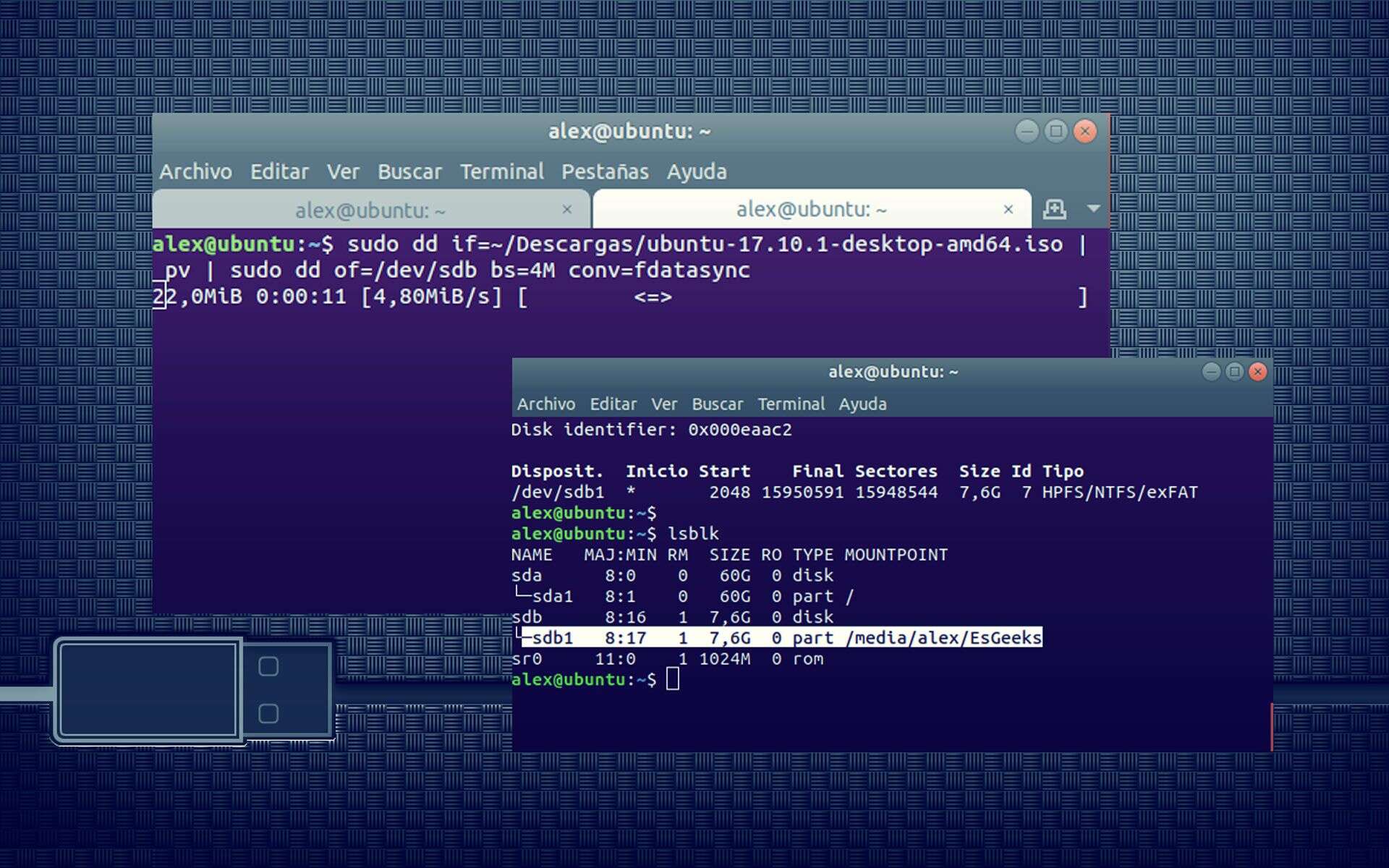Minimize the dd progress terminal window
This screenshot has width=1389, height=868.
click(1027, 131)
